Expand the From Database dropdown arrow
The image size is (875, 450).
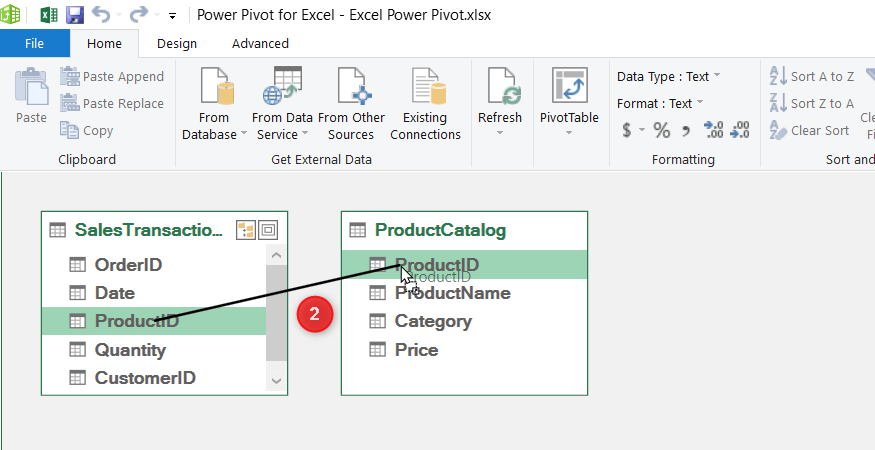(244, 134)
